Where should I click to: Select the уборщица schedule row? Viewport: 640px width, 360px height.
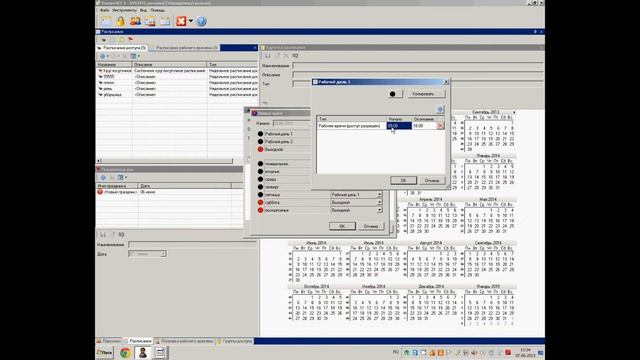(x=177, y=95)
